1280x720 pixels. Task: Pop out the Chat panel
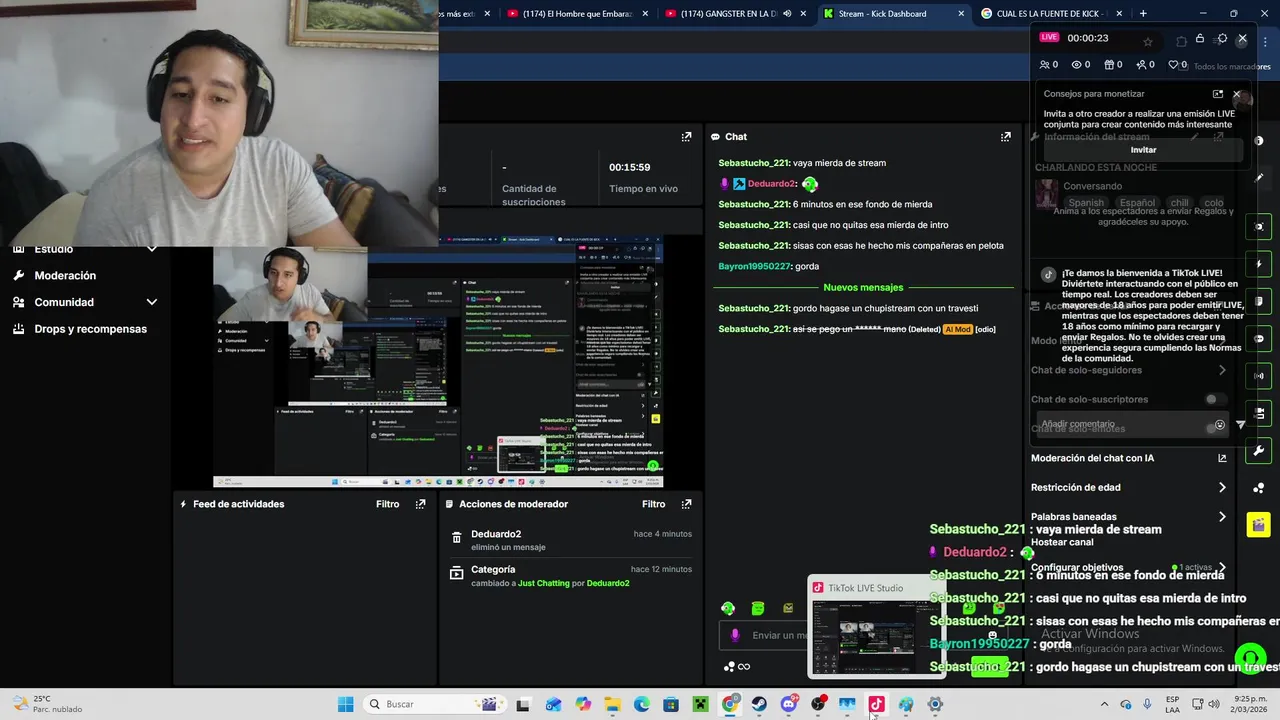pyautogui.click(x=1005, y=137)
